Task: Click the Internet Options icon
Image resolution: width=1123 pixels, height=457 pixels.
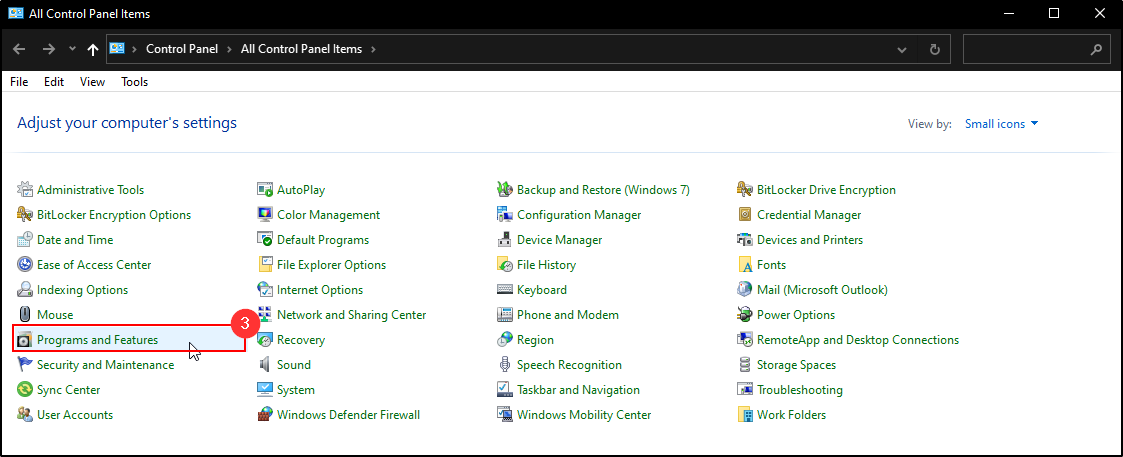Action: click(x=265, y=290)
